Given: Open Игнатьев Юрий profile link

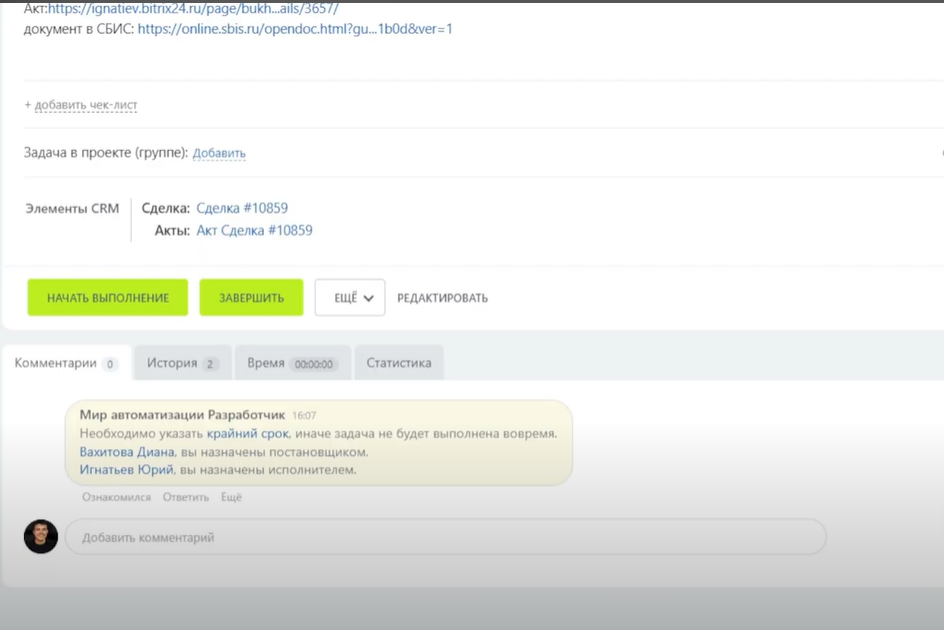Looking at the screenshot, I should (x=126, y=470).
